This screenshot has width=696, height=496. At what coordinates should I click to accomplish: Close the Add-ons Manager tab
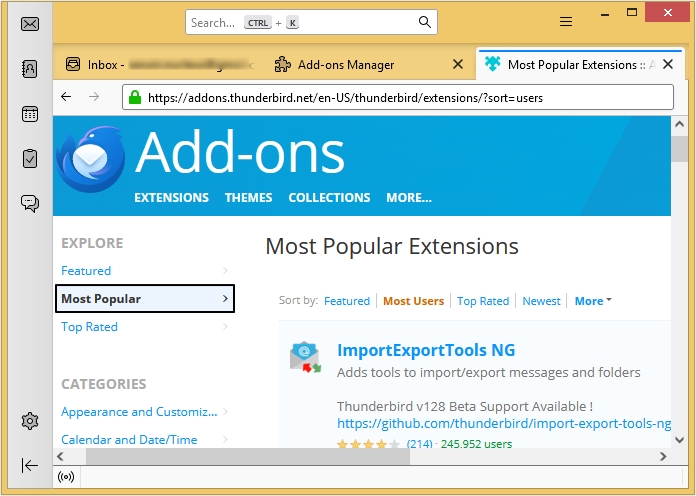pos(458,64)
